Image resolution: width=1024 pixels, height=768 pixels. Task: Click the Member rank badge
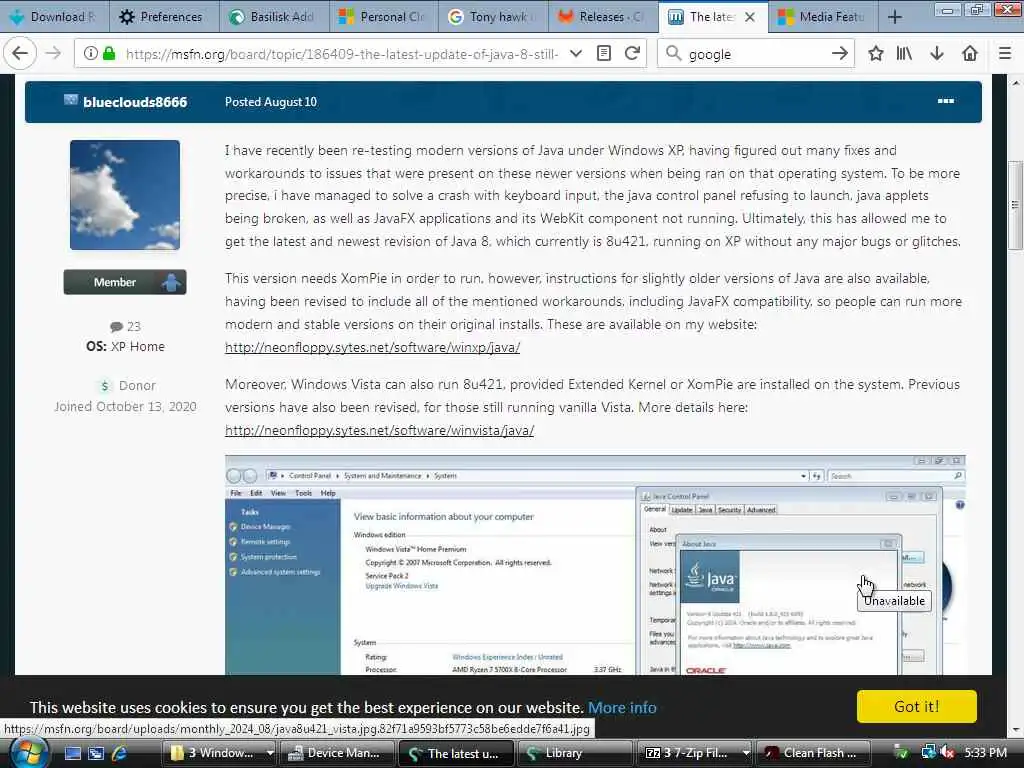pyautogui.click(x=125, y=282)
